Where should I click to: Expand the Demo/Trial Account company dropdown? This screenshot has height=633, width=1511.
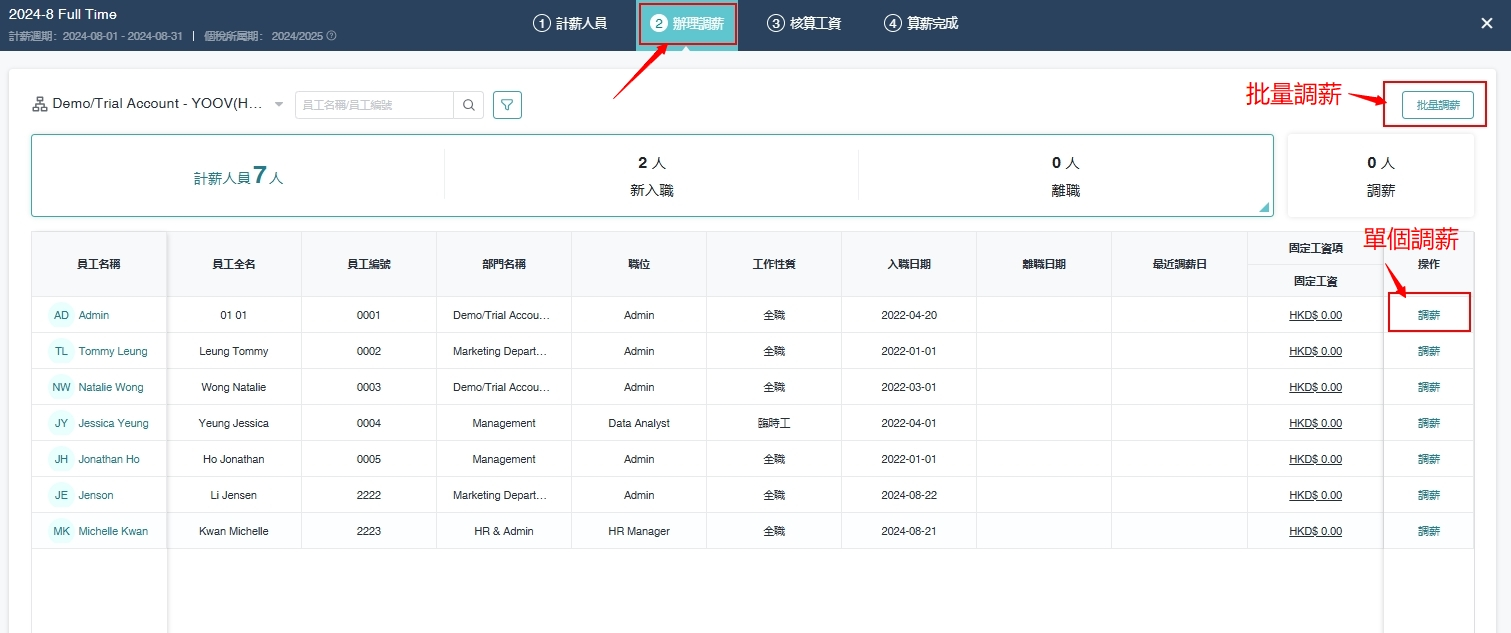tap(279, 105)
